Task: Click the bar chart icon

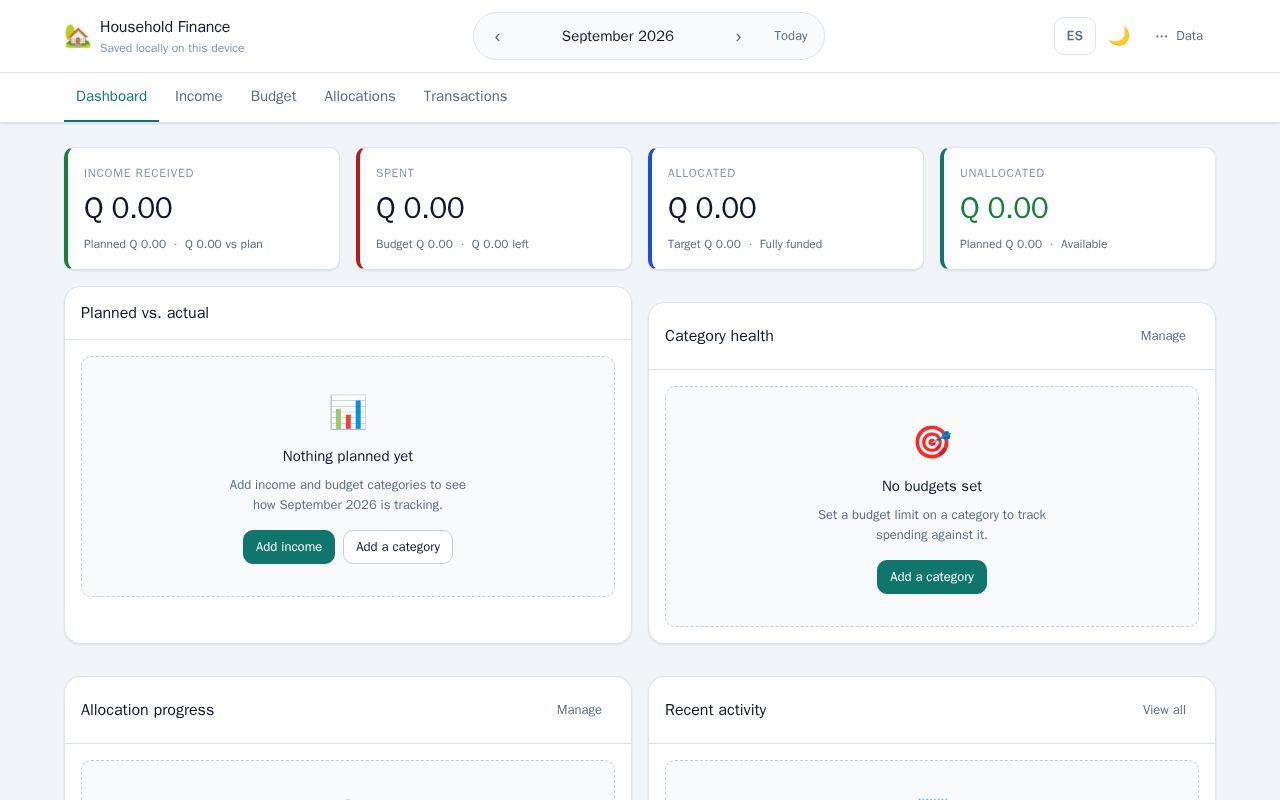Action: point(348,412)
